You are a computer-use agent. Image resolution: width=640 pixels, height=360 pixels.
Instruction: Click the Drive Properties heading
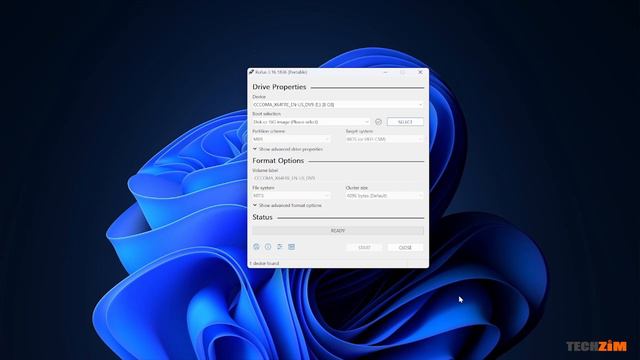point(279,87)
